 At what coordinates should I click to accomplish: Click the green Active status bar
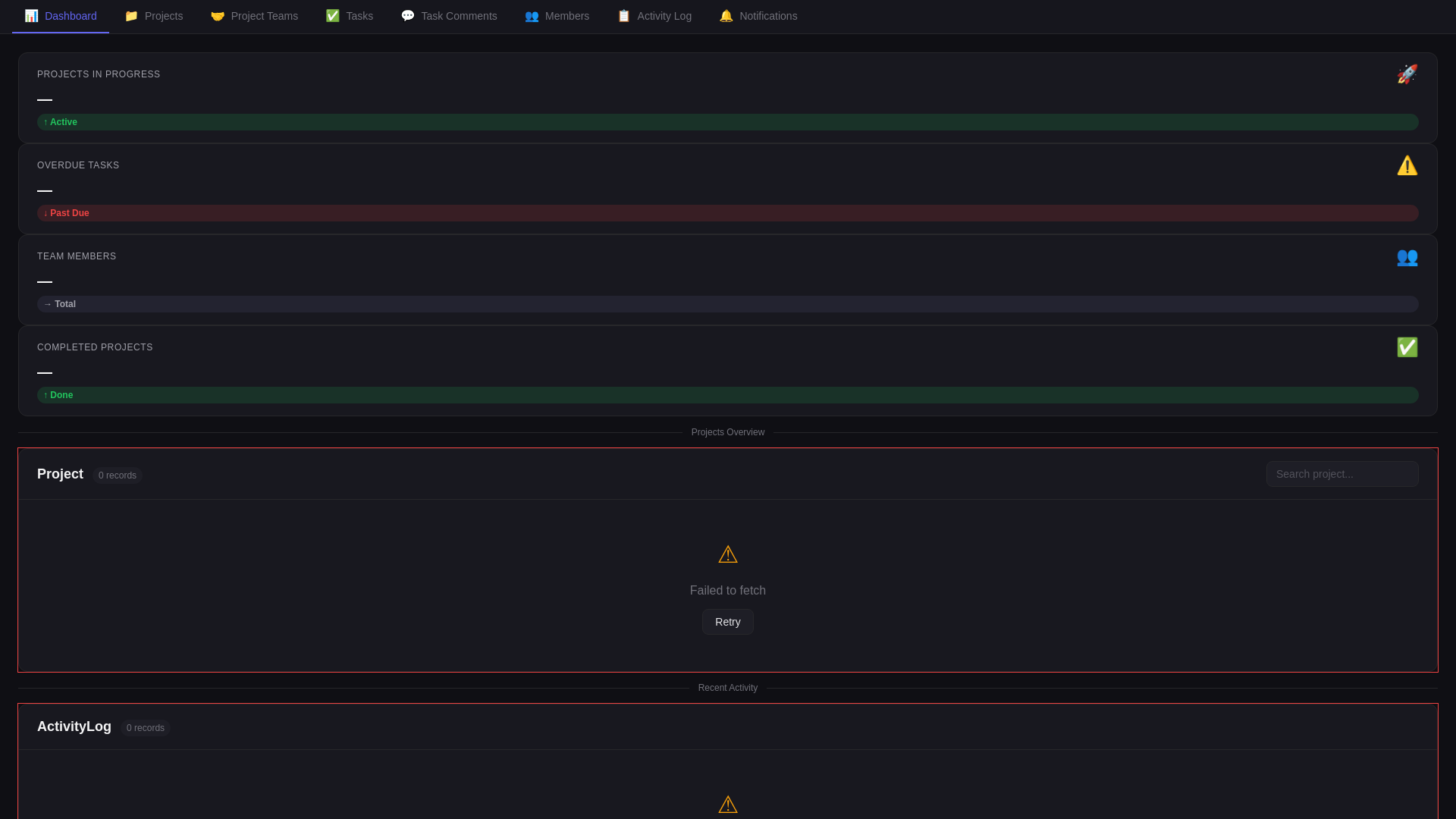point(727,122)
